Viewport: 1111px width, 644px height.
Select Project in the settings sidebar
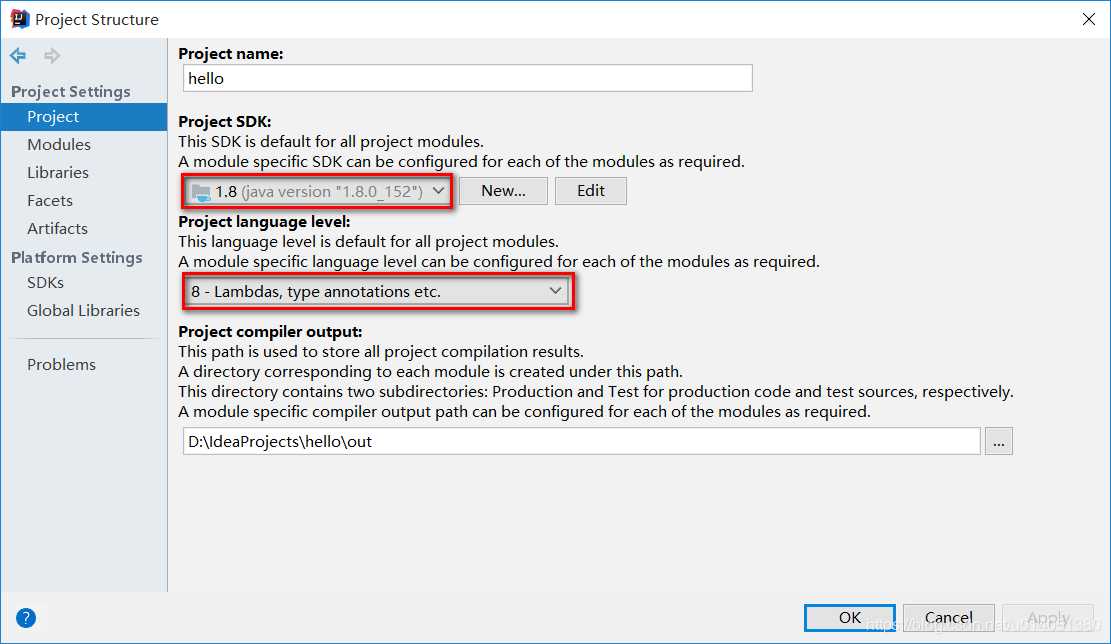(53, 117)
